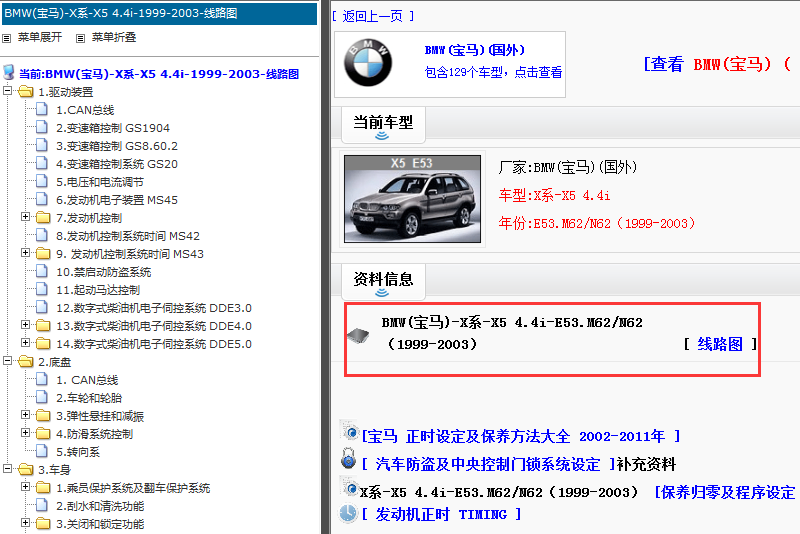The image size is (800, 534).
Task: Select tree item 2.刮水和清洗功能
Action: click(100, 506)
